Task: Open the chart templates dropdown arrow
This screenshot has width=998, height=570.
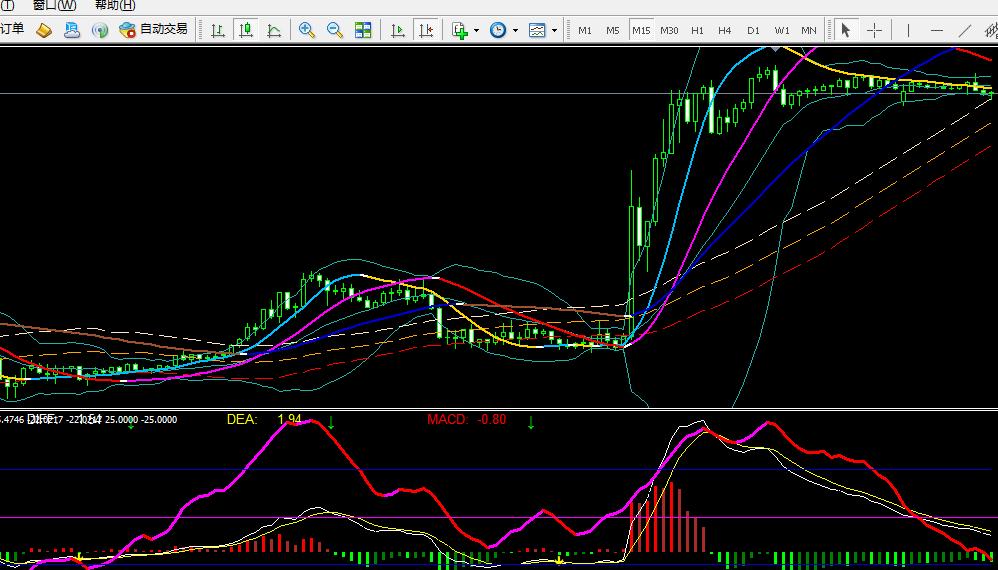Action: pyautogui.click(x=555, y=30)
